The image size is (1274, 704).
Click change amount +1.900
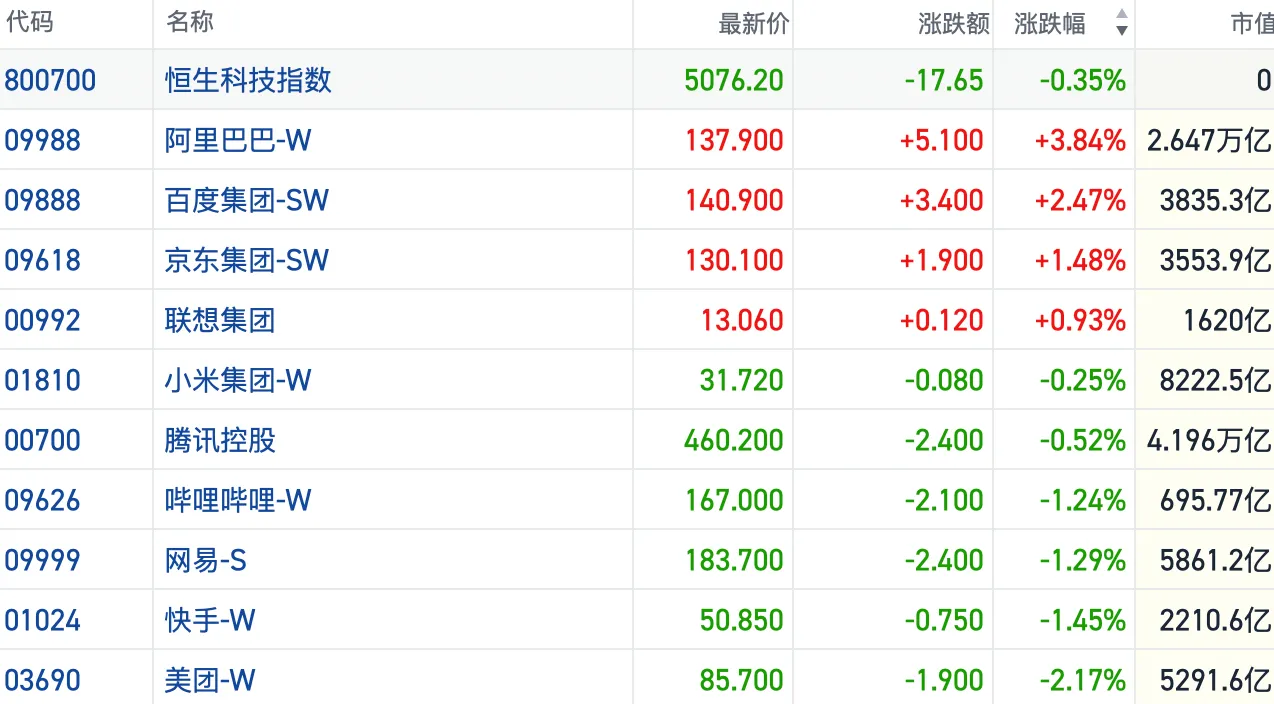coord(942,260)
